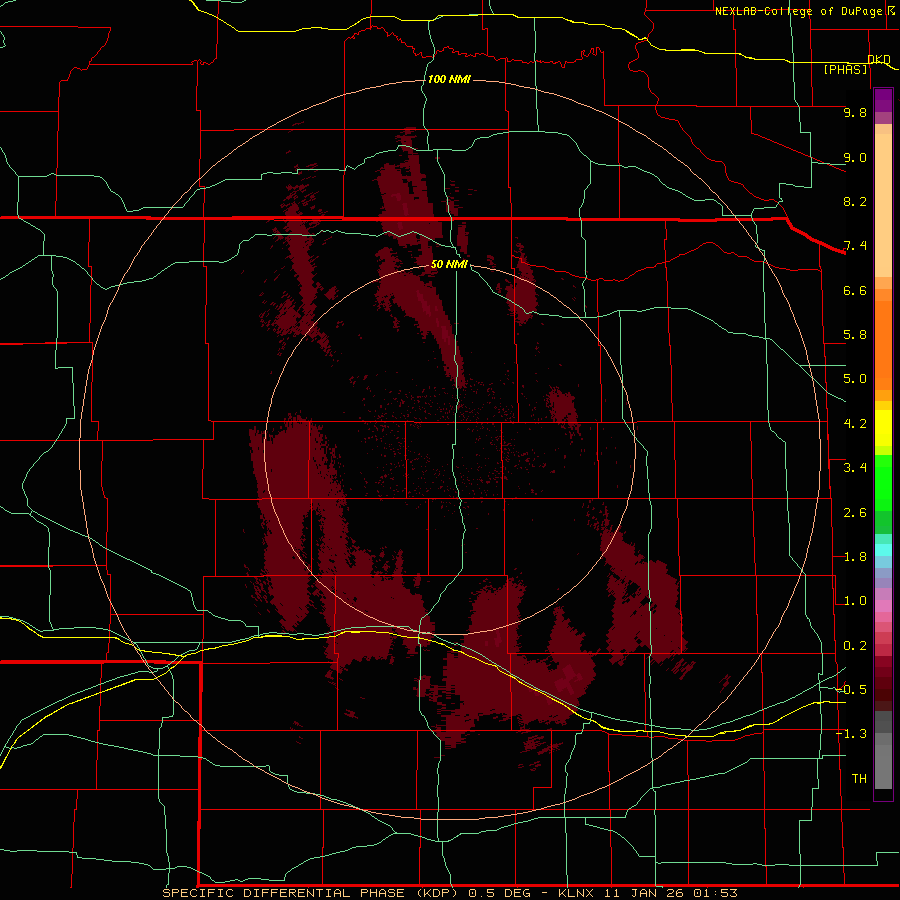The height and width of the screenshot is (900, 900).
Task: Pick the bright green band on the color bar
Action: pos(883,482)
